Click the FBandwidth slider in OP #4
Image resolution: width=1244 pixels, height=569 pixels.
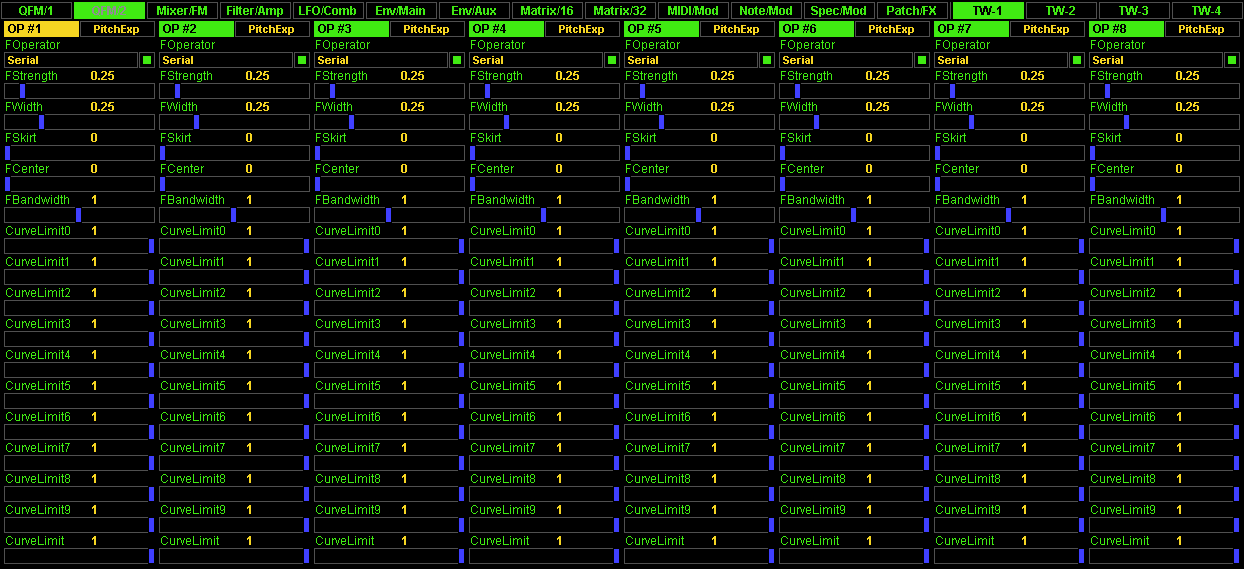[x=544, y=215]
